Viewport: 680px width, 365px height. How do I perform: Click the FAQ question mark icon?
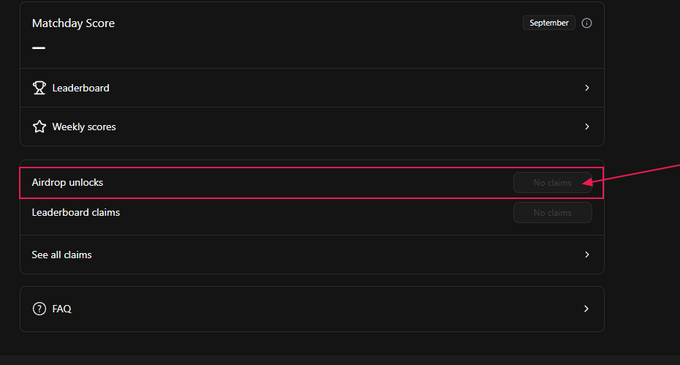pyautogui.click(x=39, y=309)
